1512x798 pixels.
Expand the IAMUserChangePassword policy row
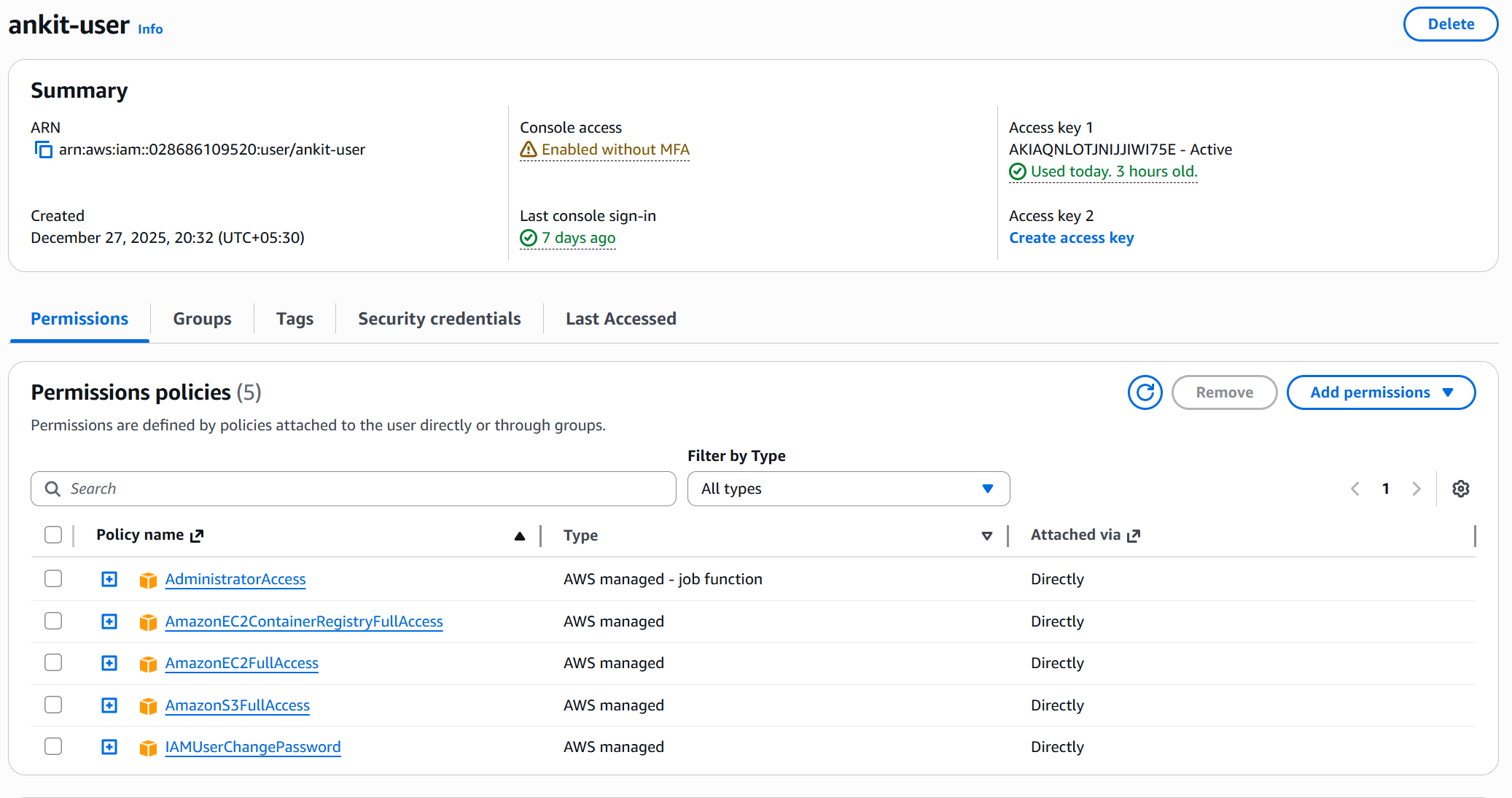[x=109, y=747]
